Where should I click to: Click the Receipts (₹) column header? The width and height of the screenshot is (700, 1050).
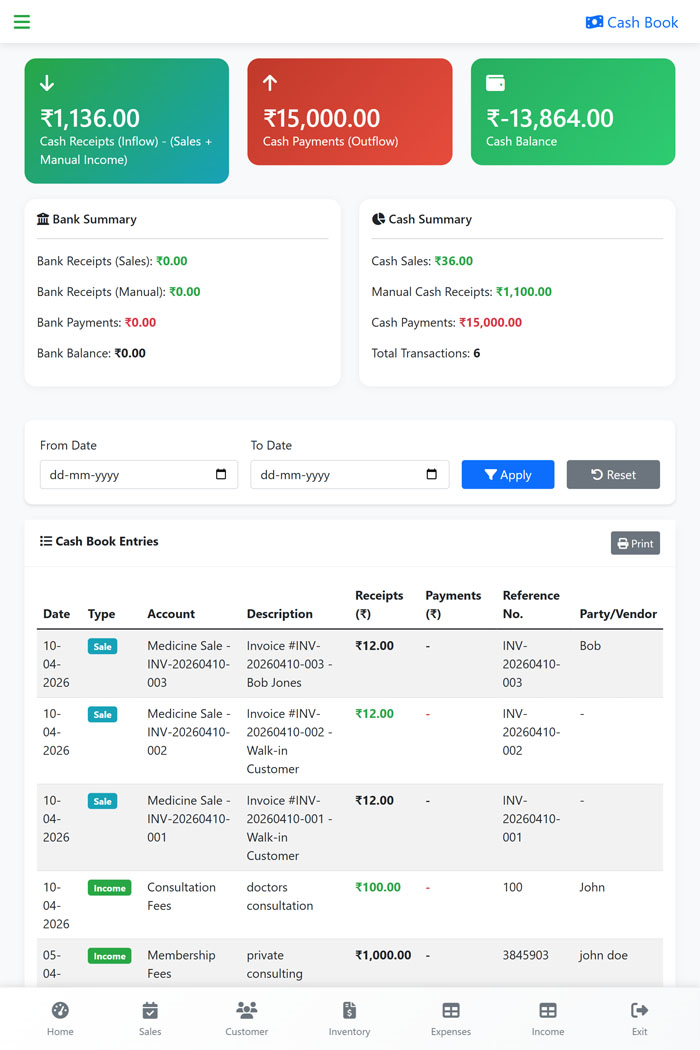coord(379,605)
